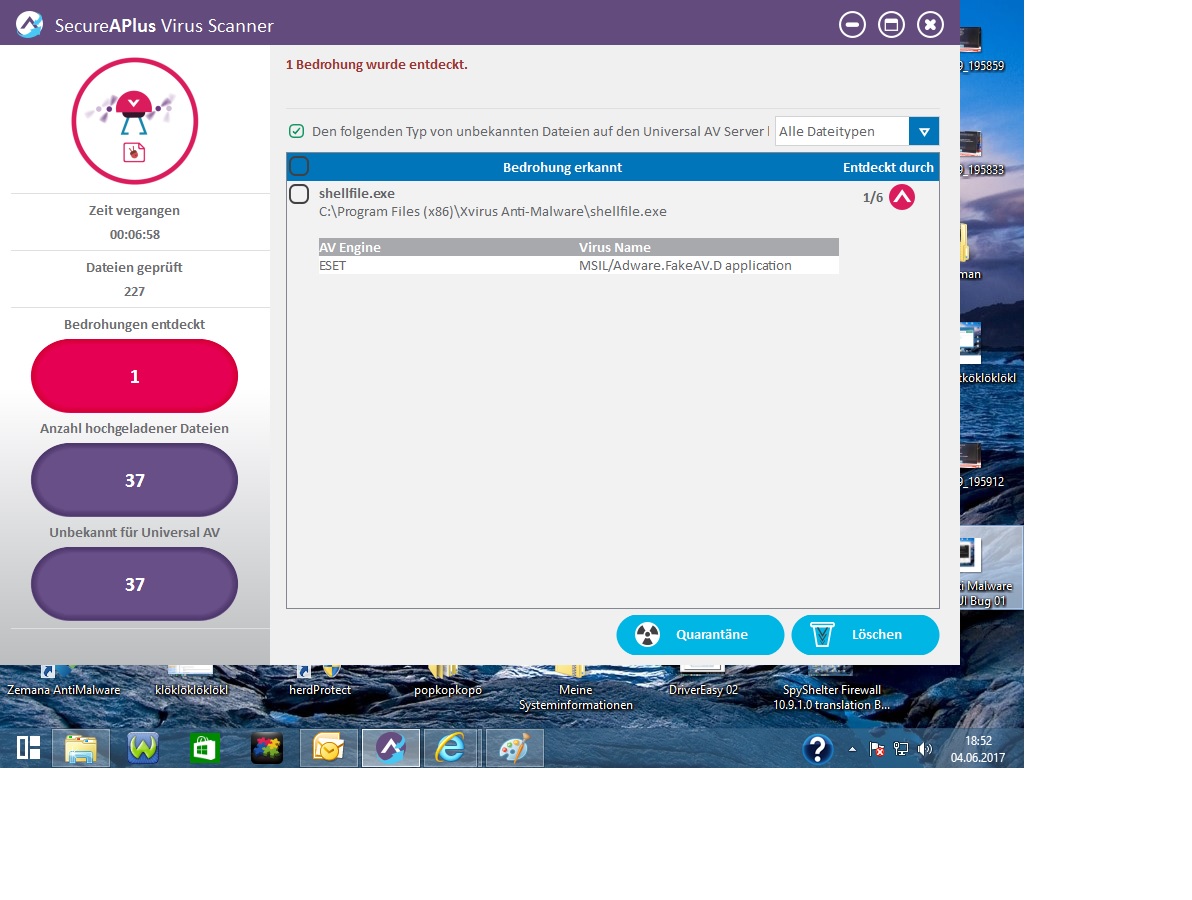Click the volume speaker tray icon
The width and height of the screenshot is (1192, 900).
coord(924,749)
